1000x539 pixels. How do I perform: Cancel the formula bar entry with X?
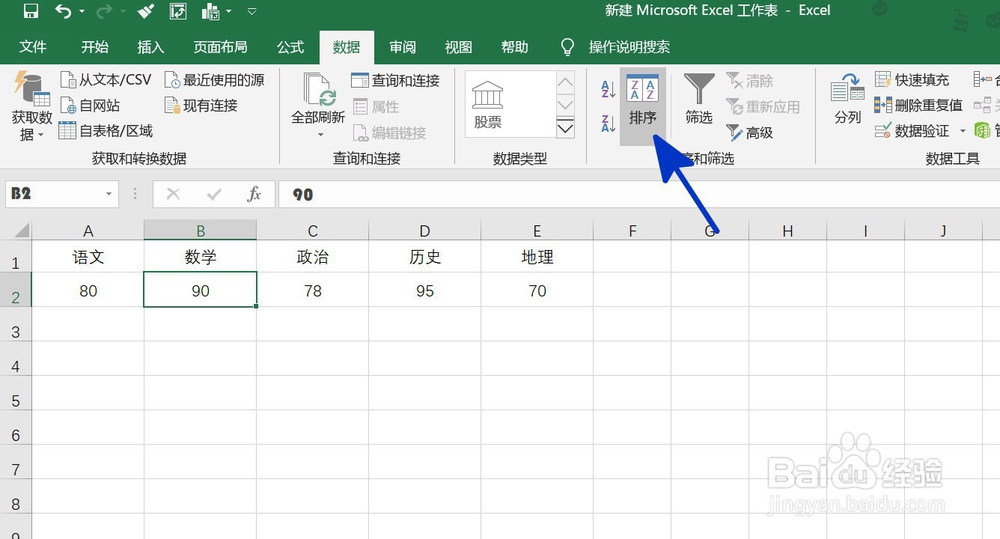(x=173, y=194)
